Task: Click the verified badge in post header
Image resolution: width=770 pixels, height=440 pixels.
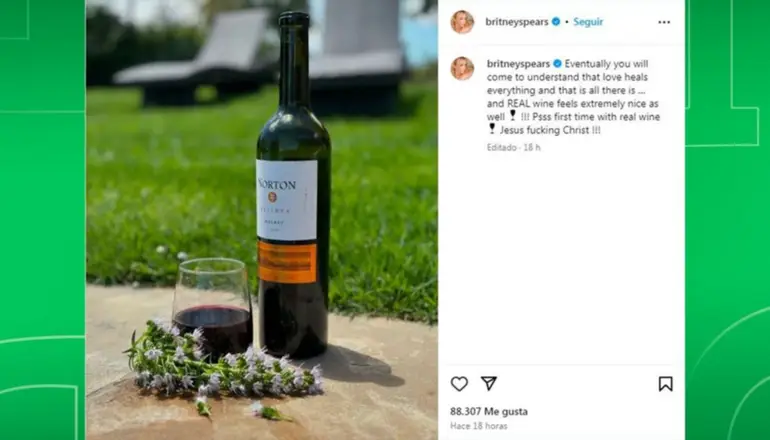Action: point(556,22)
